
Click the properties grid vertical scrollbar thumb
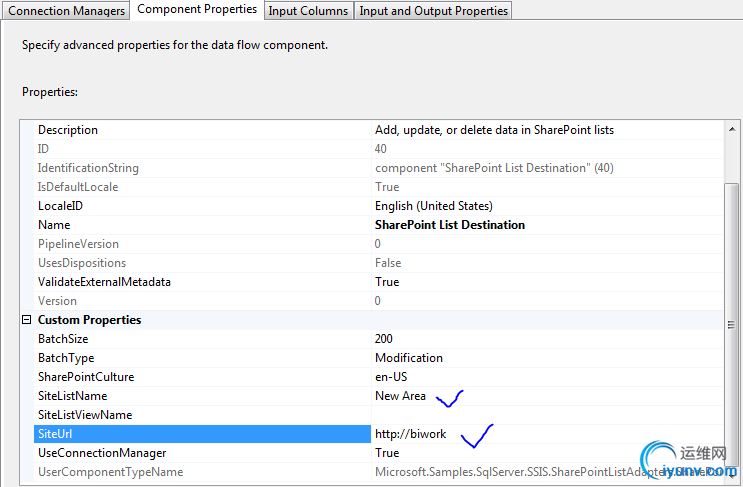733,250
